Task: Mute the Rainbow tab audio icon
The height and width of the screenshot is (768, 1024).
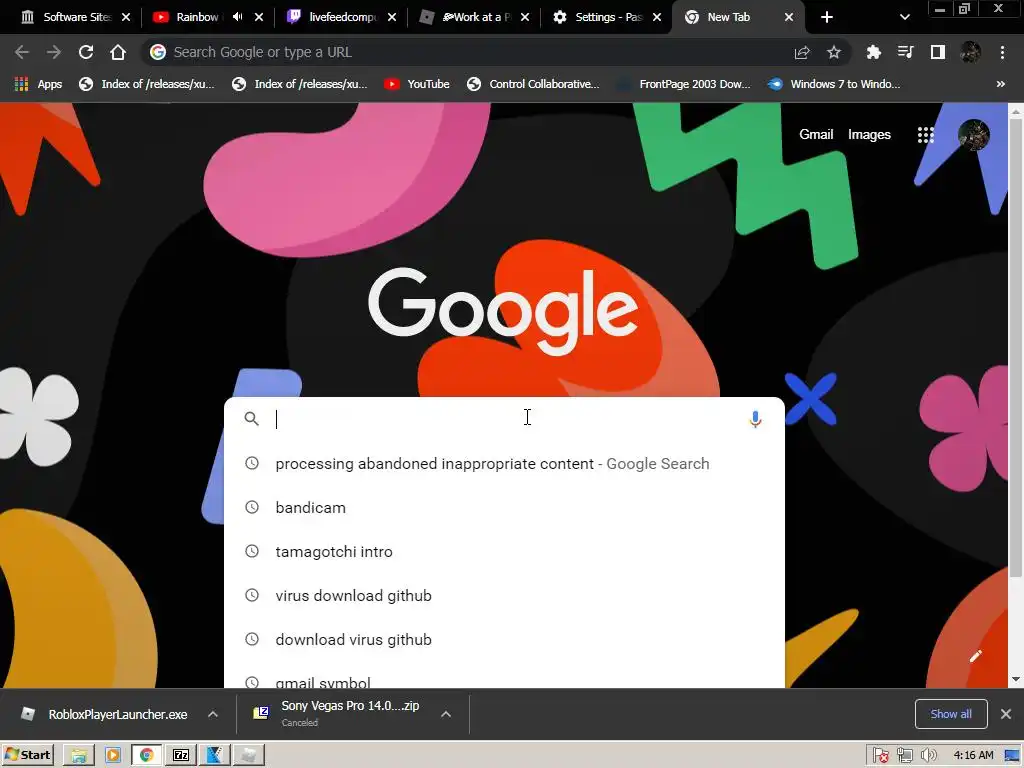Action: pyautogui.click(x=237, y=17)
